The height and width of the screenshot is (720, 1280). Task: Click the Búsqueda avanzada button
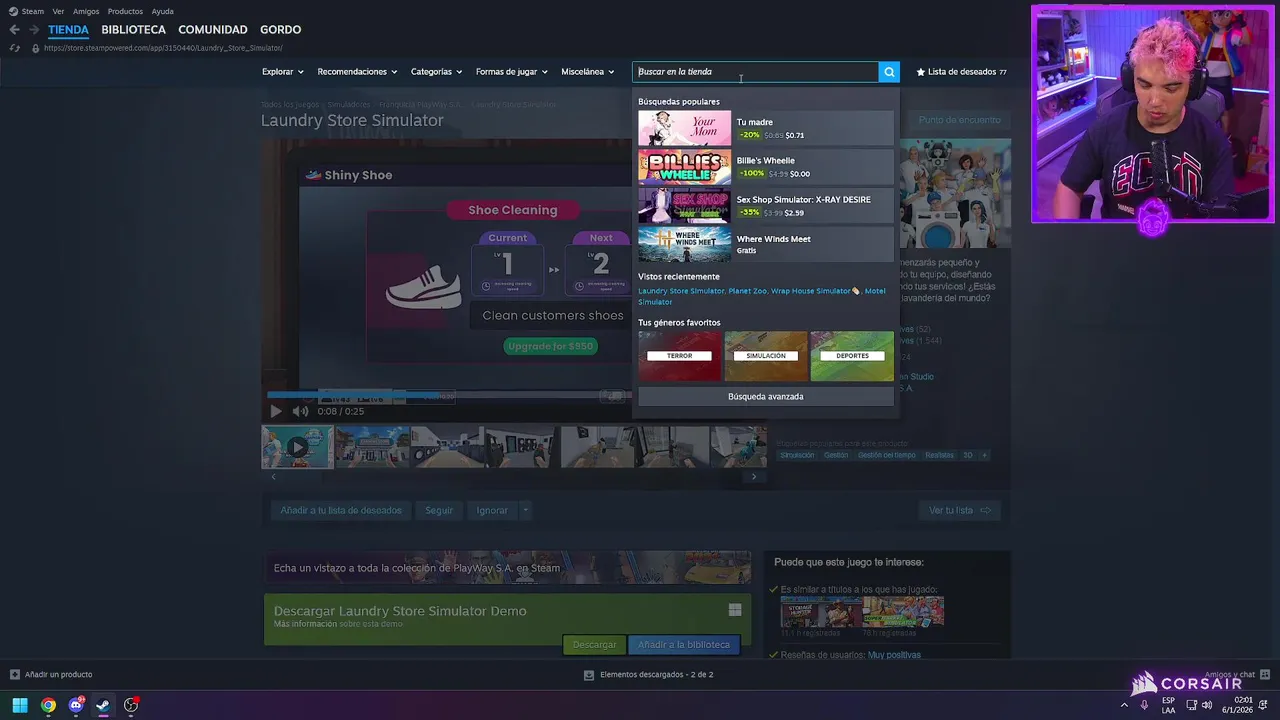(766, 397)
